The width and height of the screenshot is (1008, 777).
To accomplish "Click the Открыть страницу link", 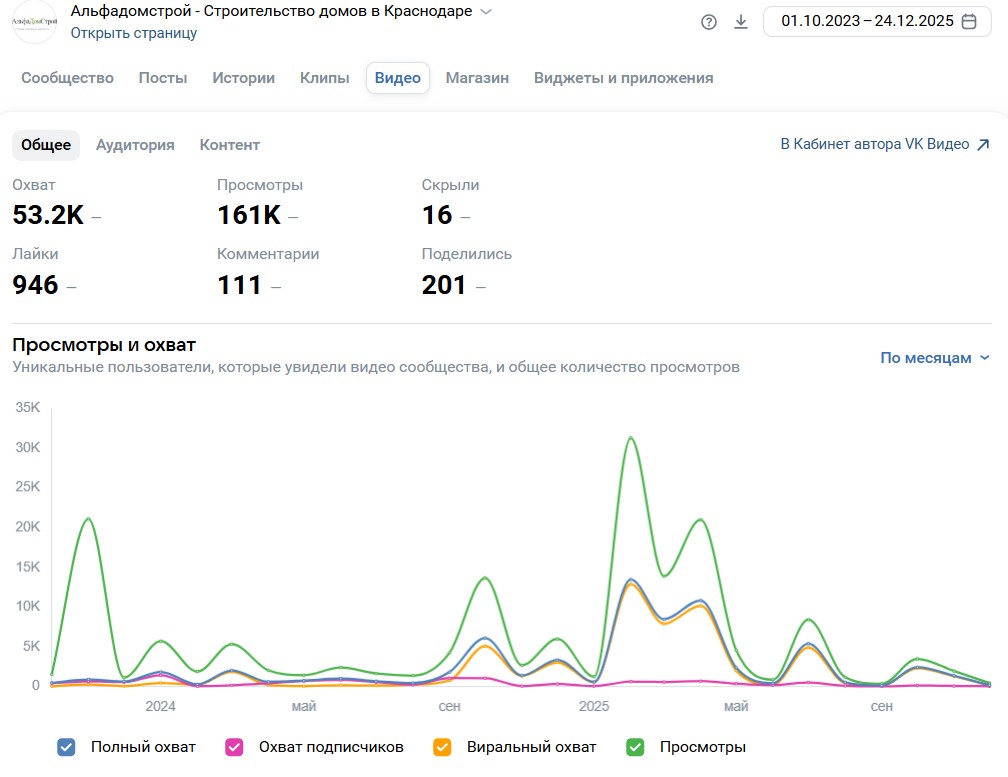I will [x=134, y=33].
